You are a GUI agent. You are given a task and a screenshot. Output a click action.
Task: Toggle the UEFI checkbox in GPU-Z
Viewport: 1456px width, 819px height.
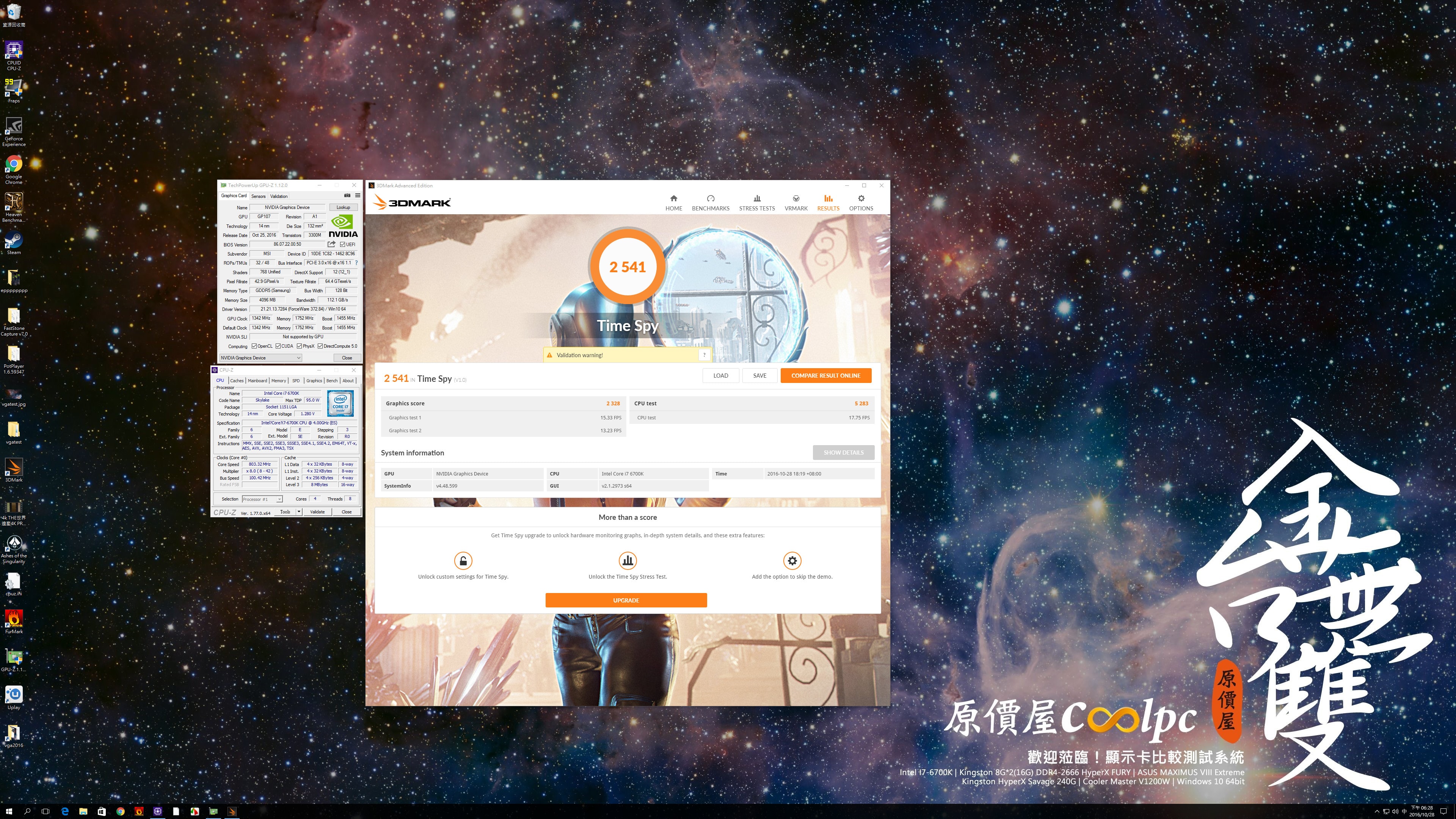[x=342, y=244]
